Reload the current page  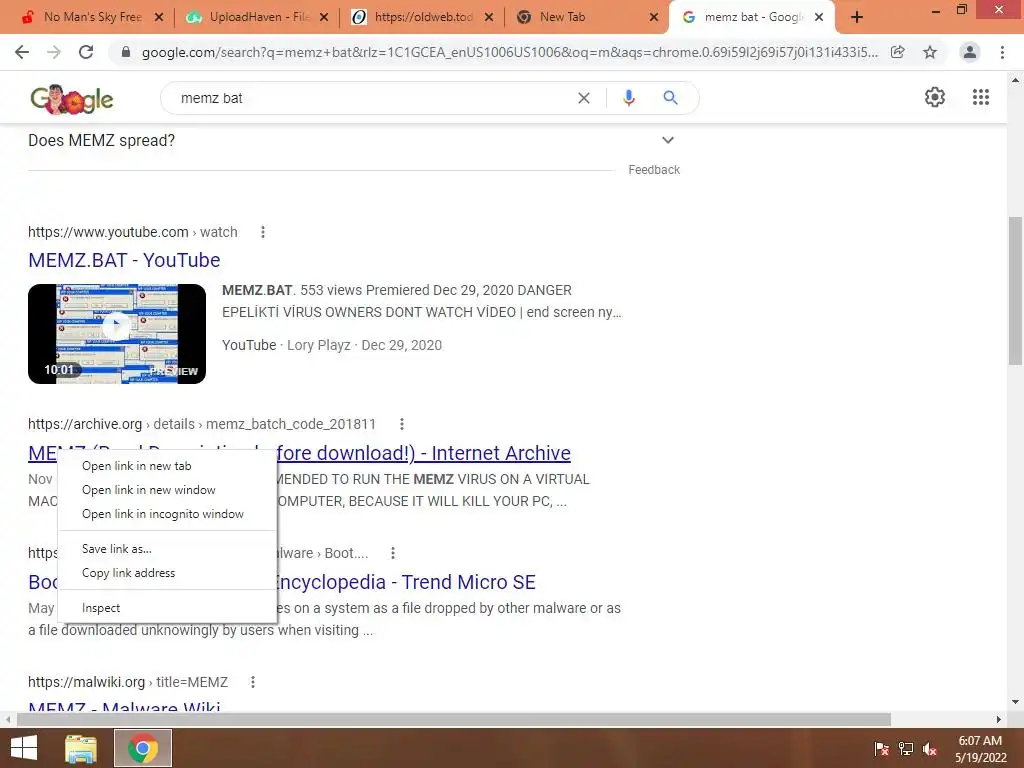click(86, 52)
